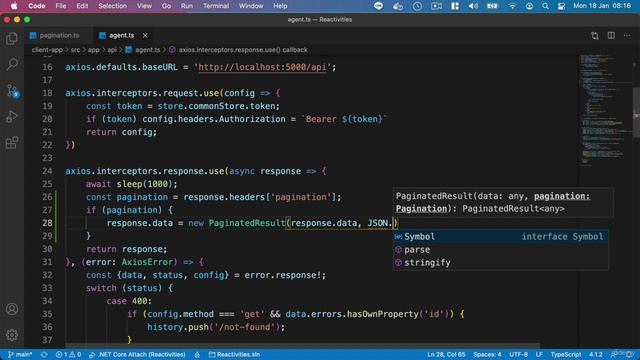This screenshot has width=640, height=360.
Task: Close the agent.ts tab
Action: [145, 36]
